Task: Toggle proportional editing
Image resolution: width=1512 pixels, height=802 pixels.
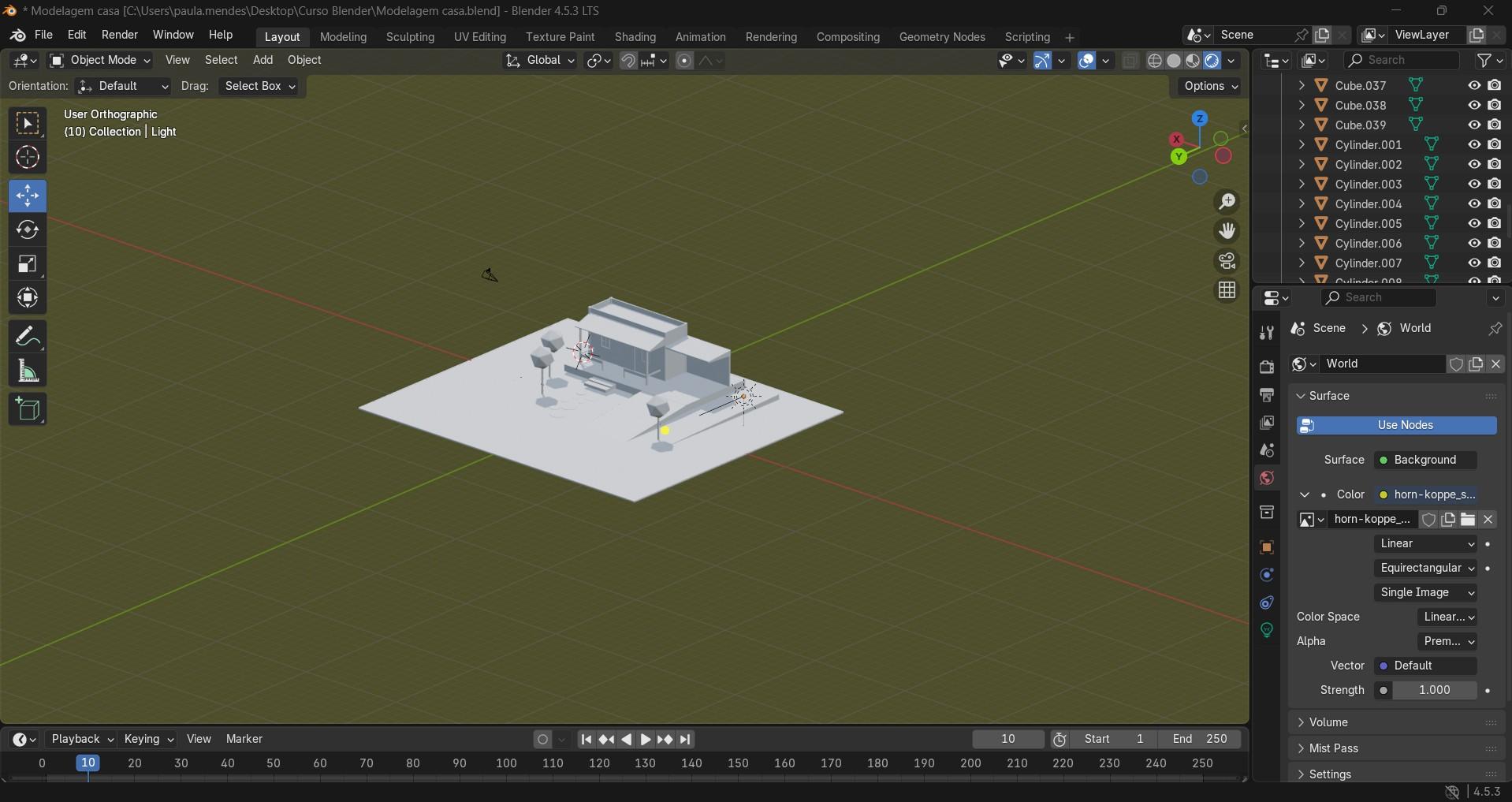Action: [x=684, y=61]
